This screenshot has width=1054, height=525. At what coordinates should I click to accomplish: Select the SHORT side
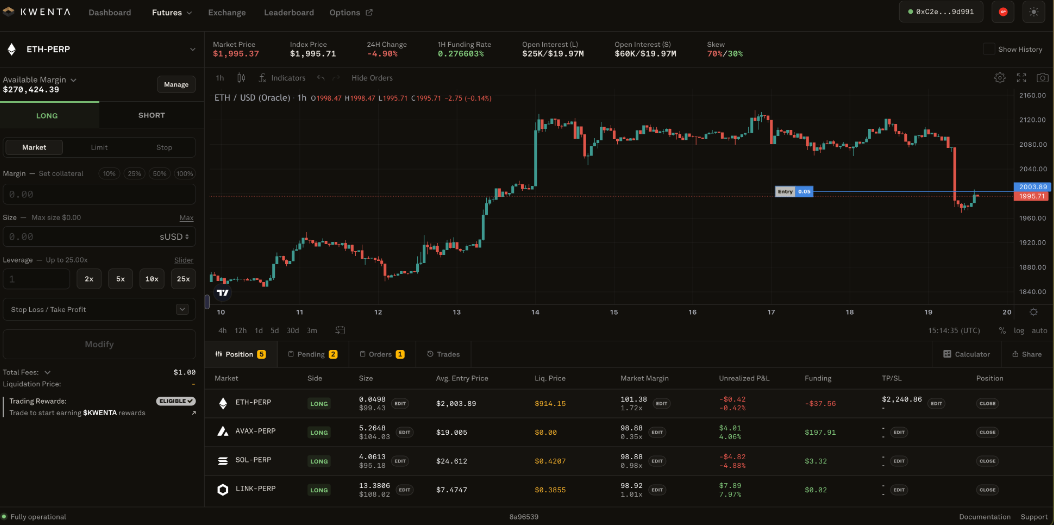(151, 115)
